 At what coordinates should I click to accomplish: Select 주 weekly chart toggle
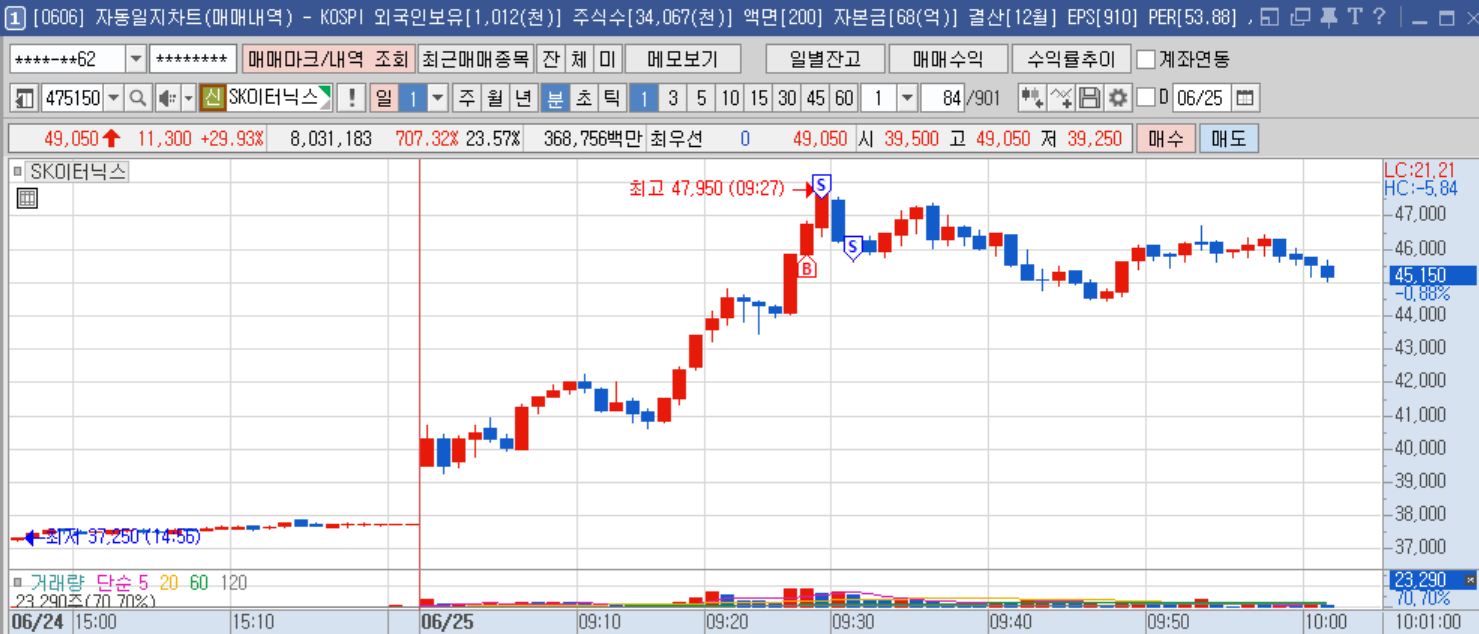[x=467, y=98]
